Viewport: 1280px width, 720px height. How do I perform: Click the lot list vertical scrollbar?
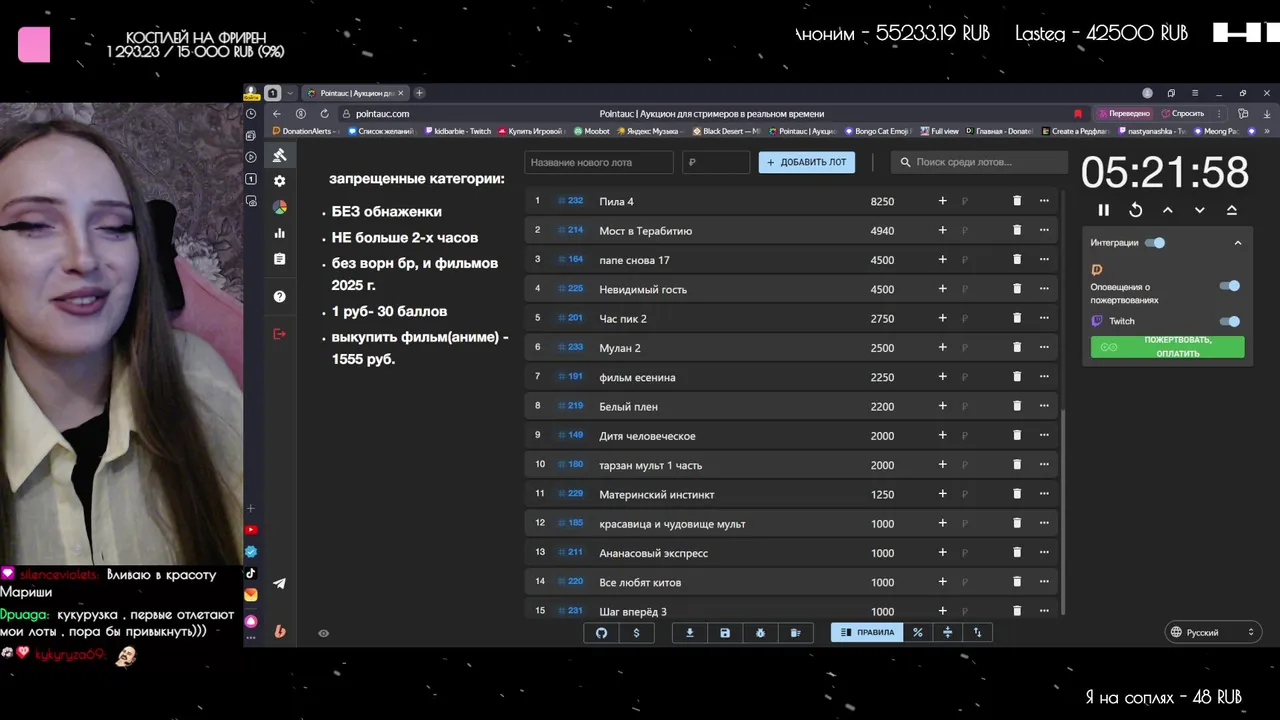click(1062, 510)
